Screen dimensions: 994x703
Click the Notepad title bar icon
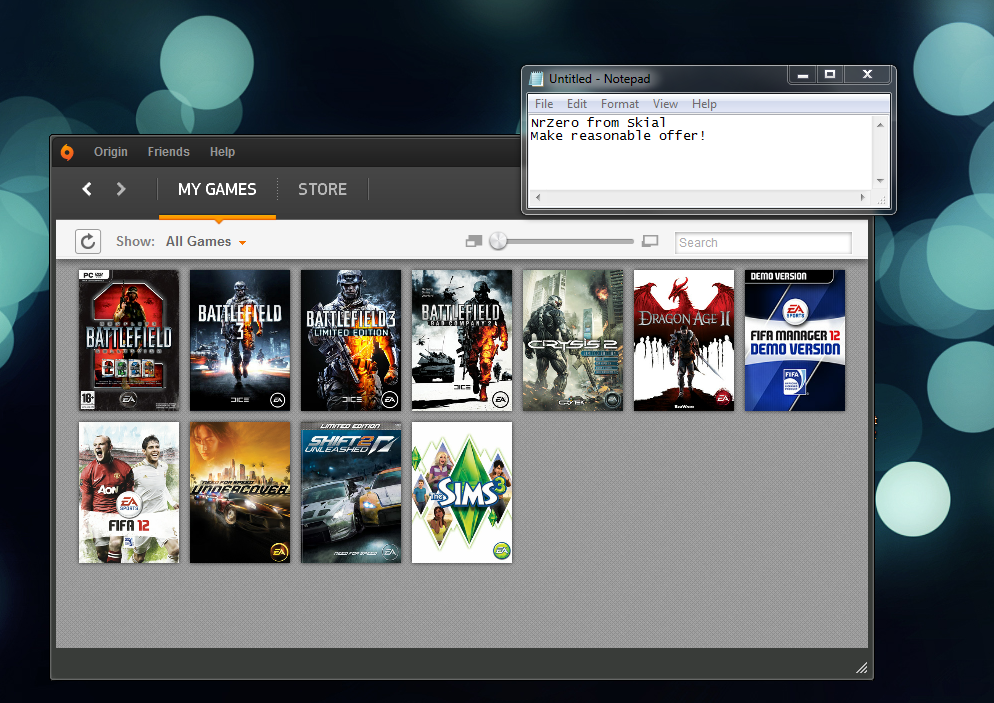pos(536,79)
